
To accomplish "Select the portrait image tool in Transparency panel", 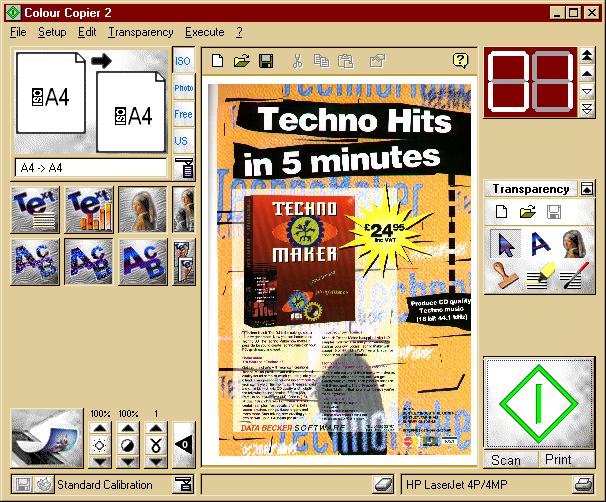I will tap(574, 243).
